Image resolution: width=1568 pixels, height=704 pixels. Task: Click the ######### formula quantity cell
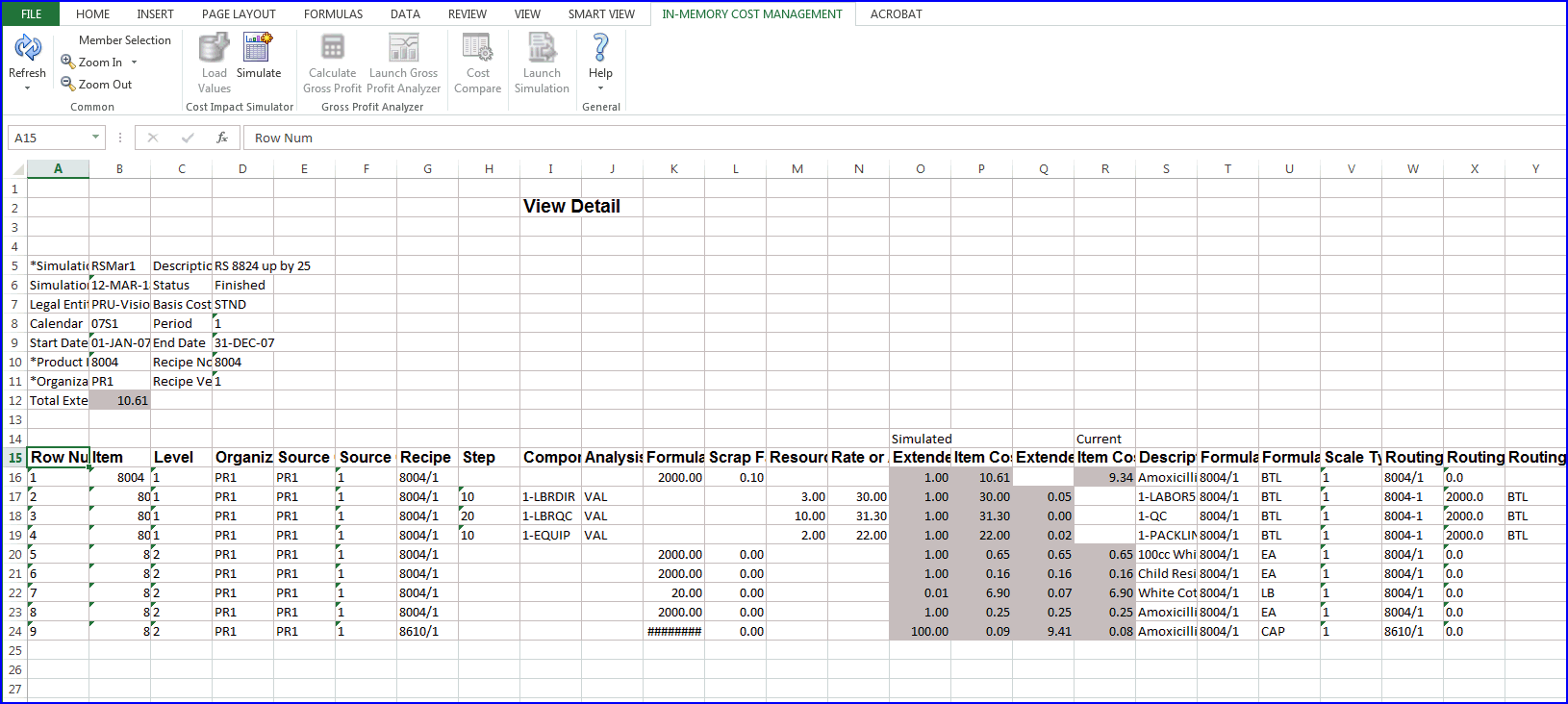tap(673, 632)
